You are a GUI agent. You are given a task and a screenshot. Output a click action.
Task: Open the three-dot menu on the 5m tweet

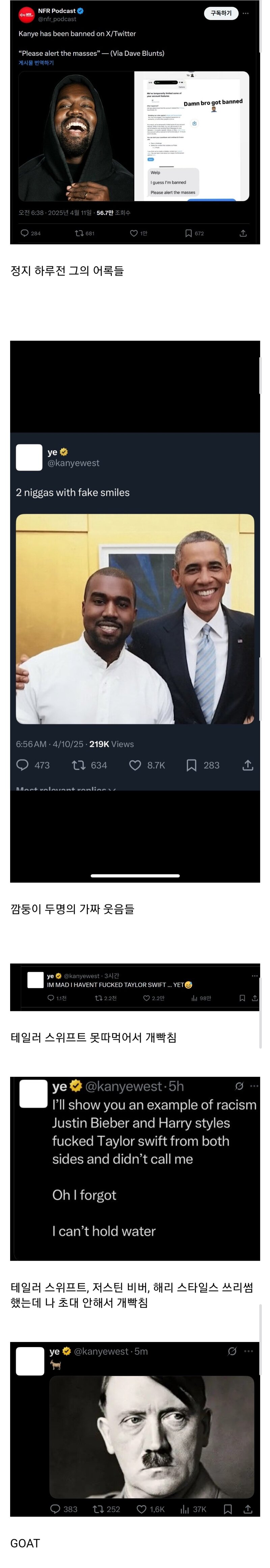pos(248,1351)
